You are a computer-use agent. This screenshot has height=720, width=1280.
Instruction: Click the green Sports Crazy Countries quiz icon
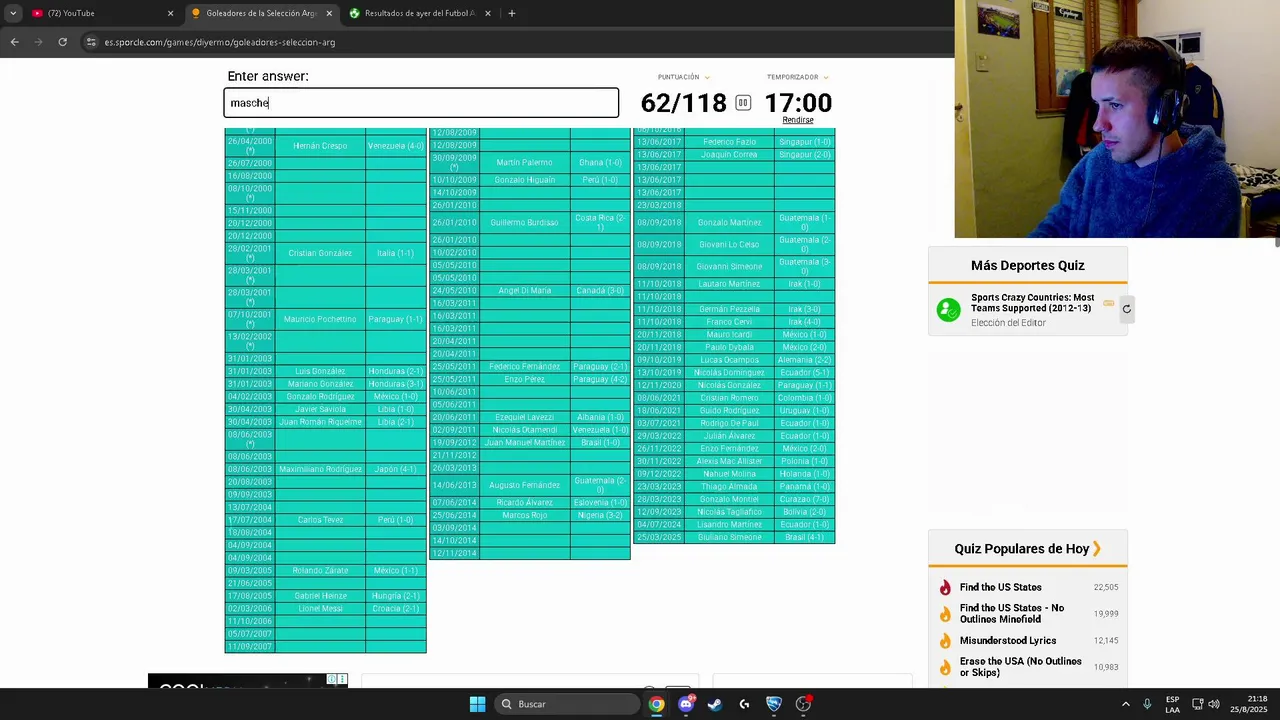tap(948, 309)
